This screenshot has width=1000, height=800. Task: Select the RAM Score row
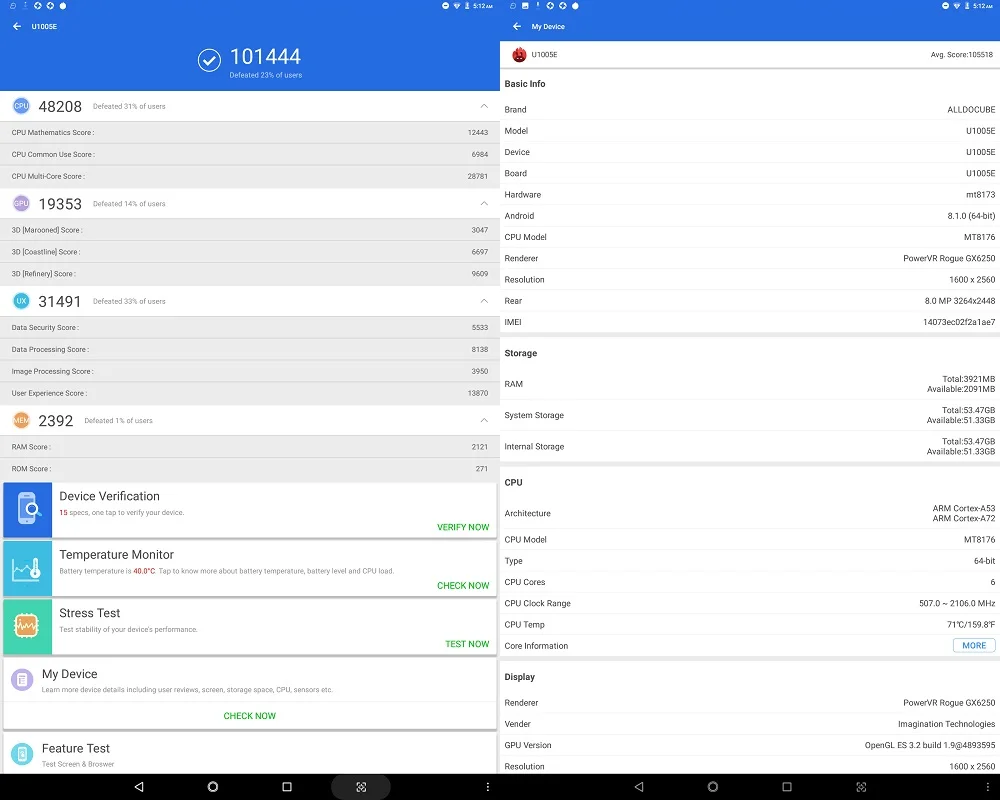pyautogui.click(x=250, y=447)
